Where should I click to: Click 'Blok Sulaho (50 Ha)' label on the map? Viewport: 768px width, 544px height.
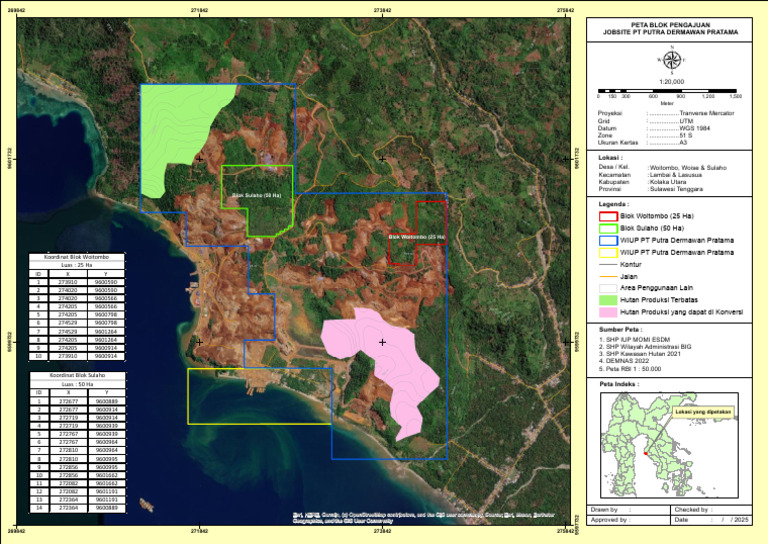pos(257,195)
